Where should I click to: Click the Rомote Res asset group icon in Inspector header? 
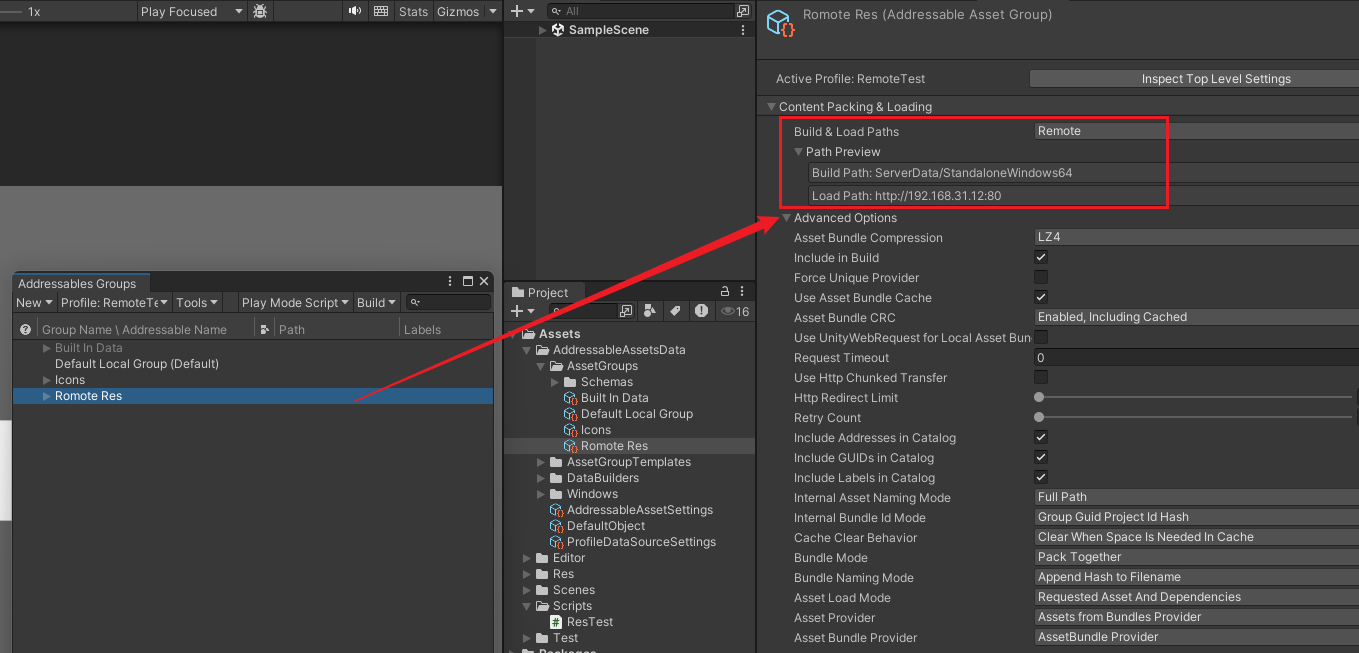pyautogui.click(x=780, y=24)
